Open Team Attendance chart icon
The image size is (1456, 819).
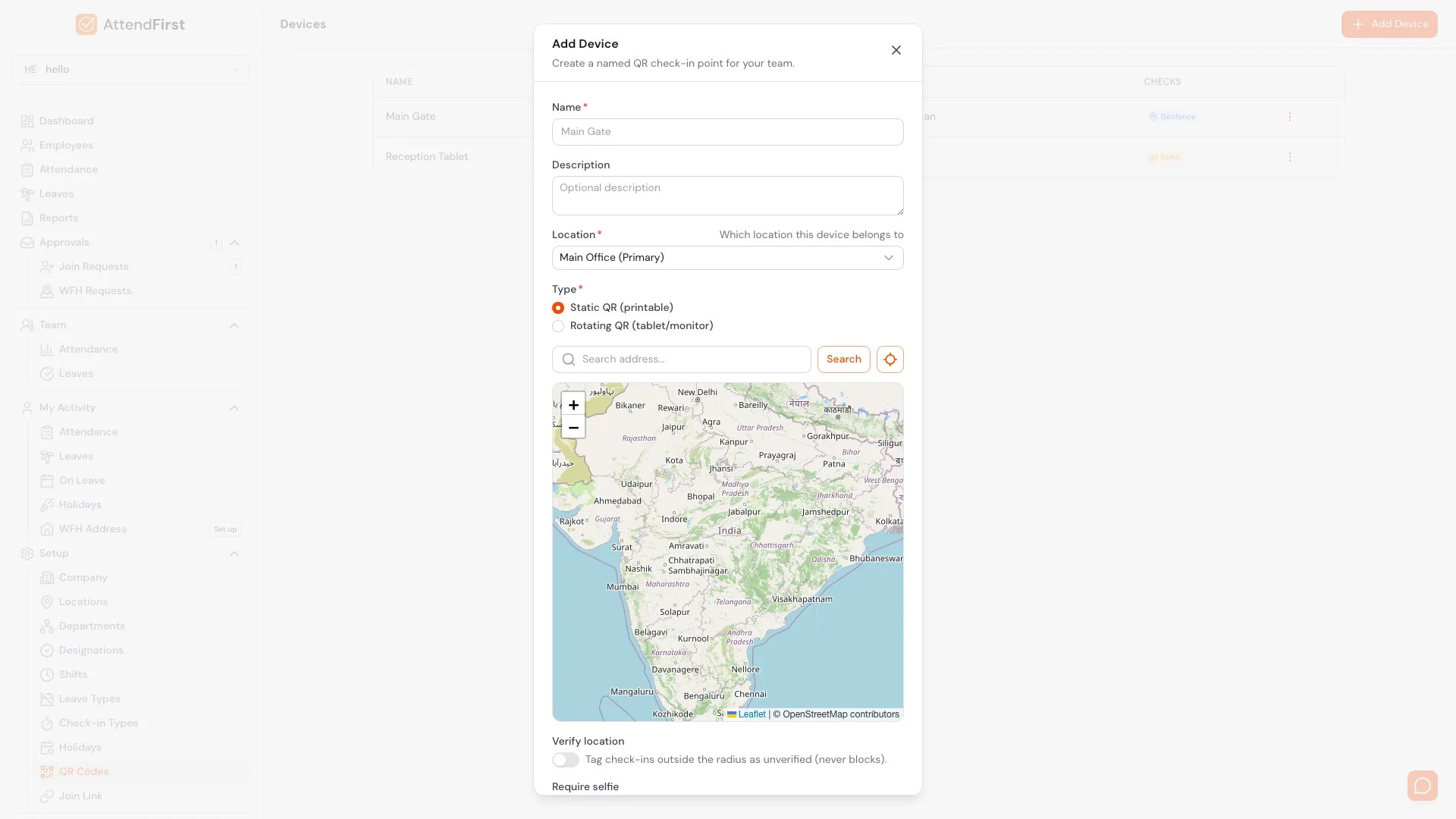tap(47, 350)
